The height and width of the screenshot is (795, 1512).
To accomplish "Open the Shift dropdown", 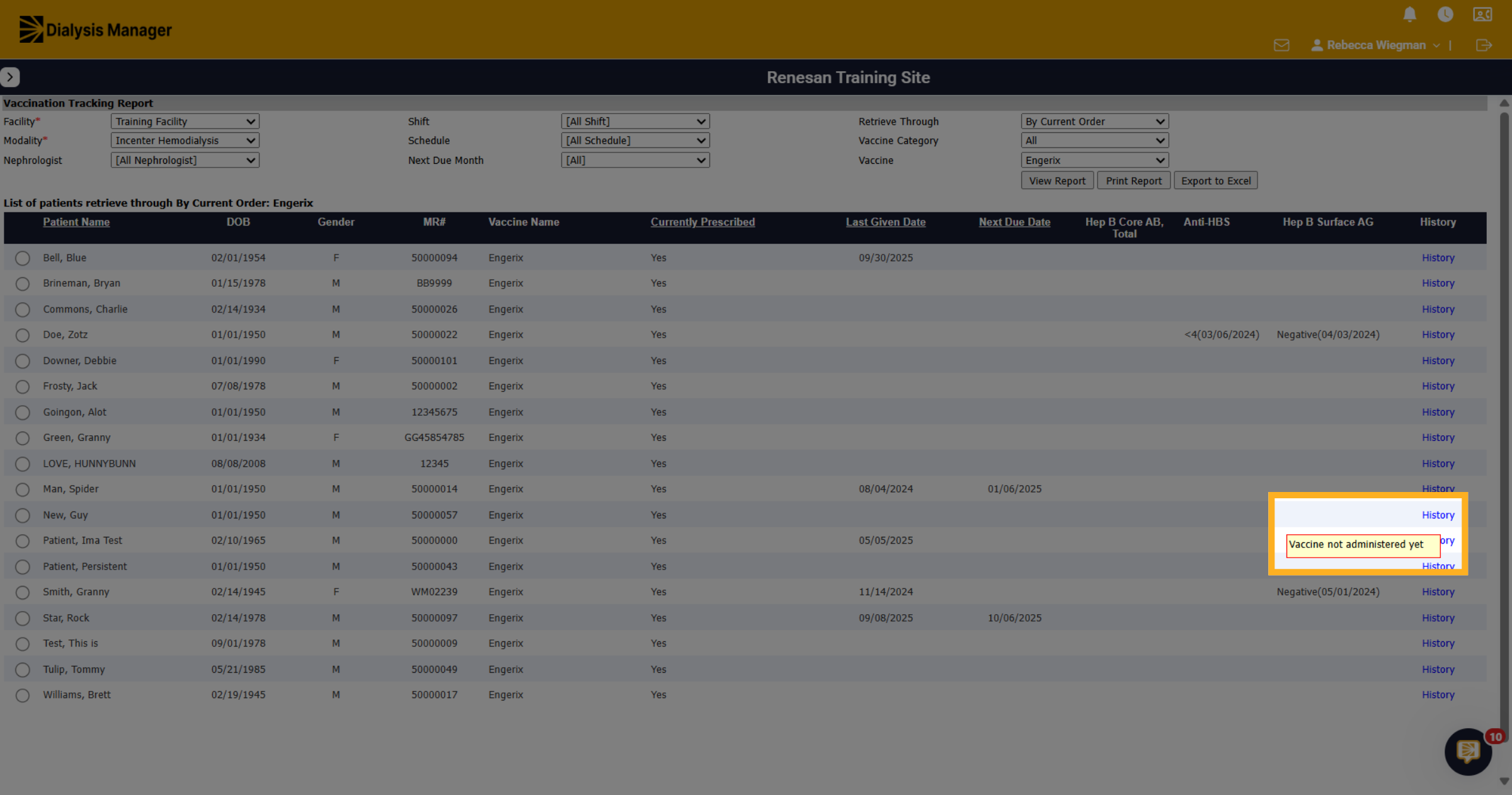I will click(x=635, y=122).
